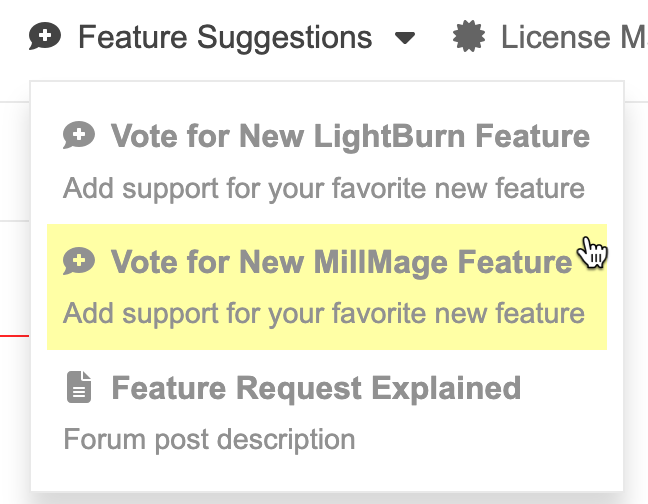Click the Feature Suggestions speech bubble icon
This screenshot has height=504, width=648.
45,38
